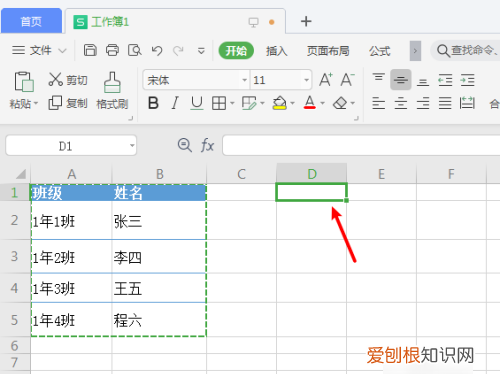Open the fx insert function dialog
Screen dimensions: 500x374
tap(207, 145)
